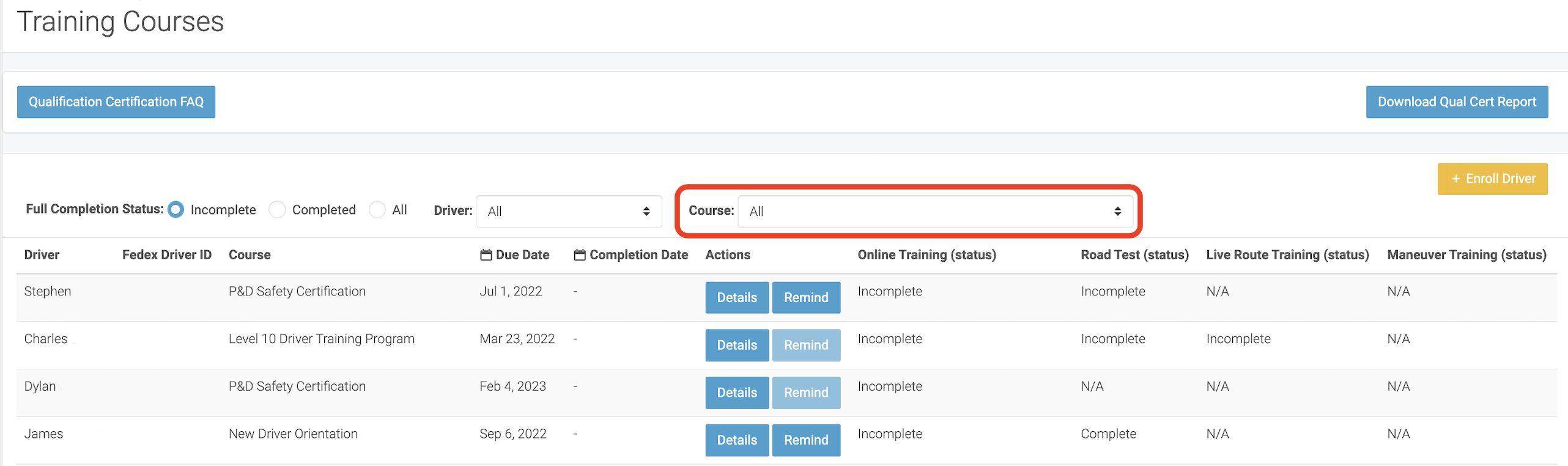This screenshot has height=466, width=1568.
Task: Click the Mar 23, 2022 due date
Action: click(x=517, y=339)
